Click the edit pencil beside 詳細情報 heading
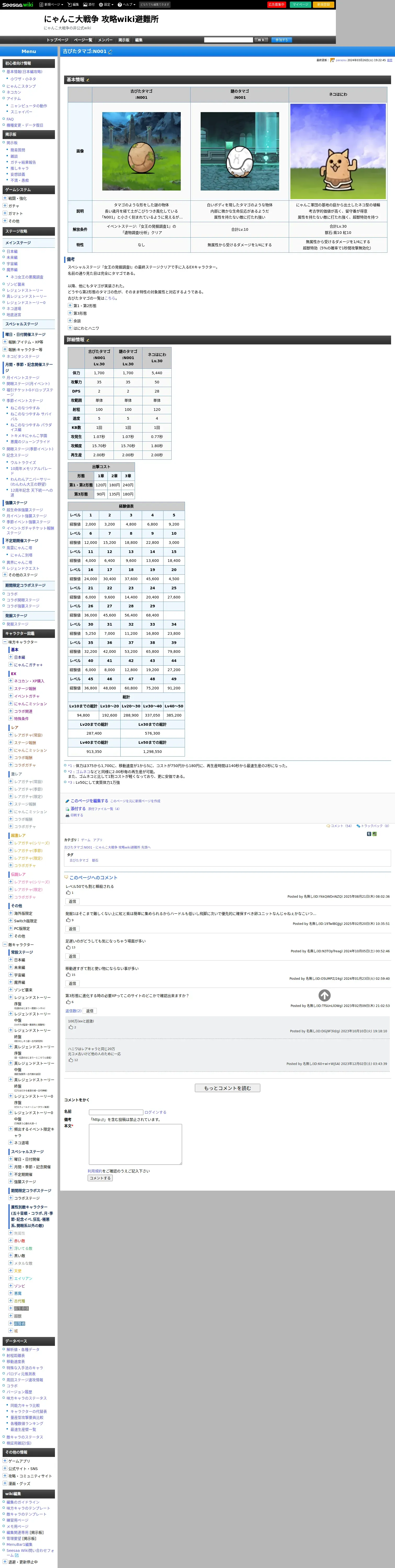 pyautogui.click(x=88, y=340)
